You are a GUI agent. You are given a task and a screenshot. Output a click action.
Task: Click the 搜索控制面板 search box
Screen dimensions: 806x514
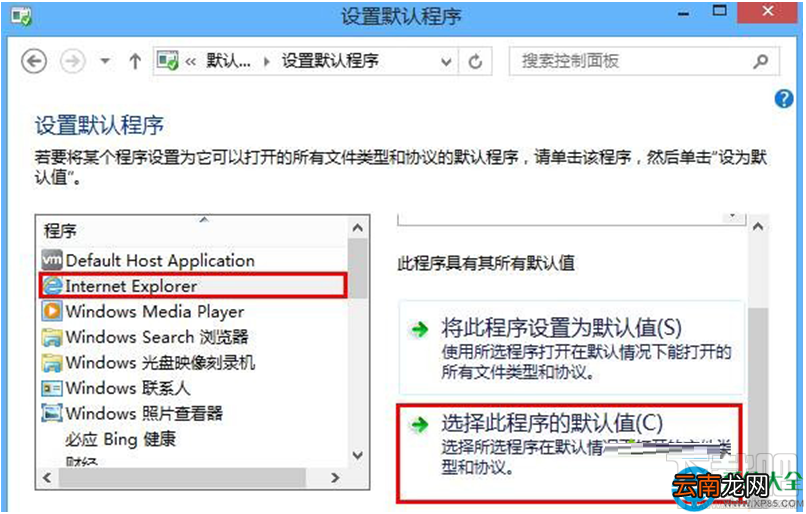pyautogui.click(x=644, y=61)
